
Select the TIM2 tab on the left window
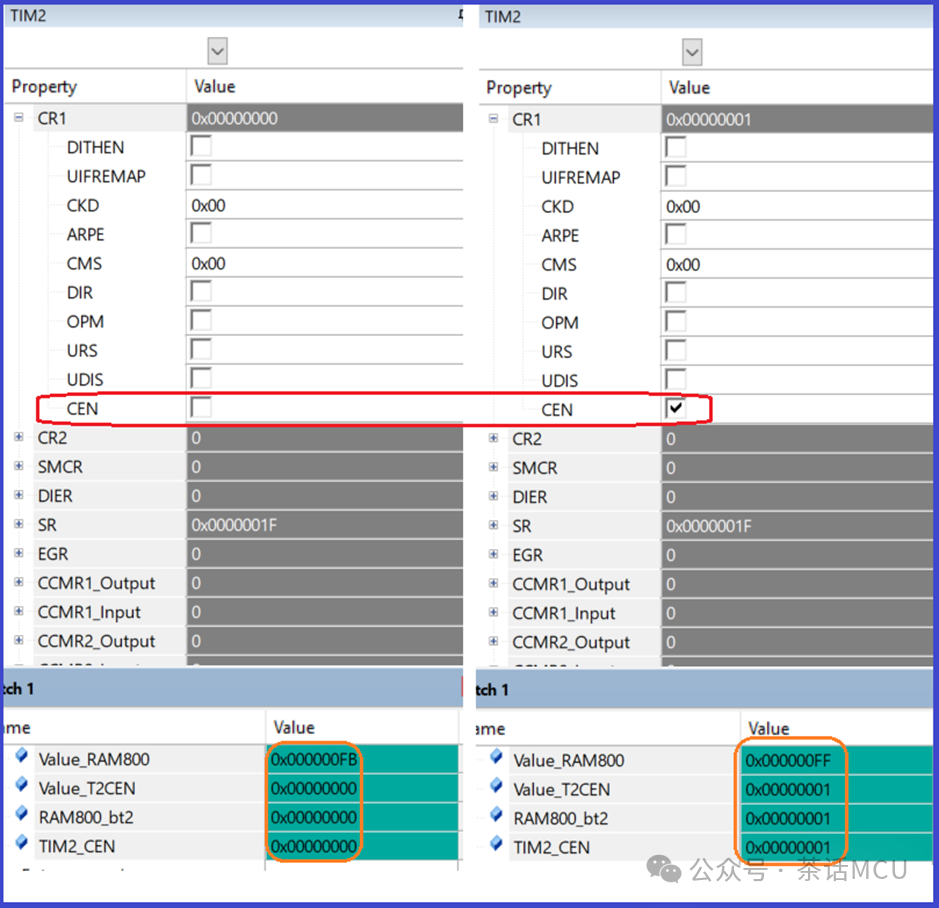point(30,15)
